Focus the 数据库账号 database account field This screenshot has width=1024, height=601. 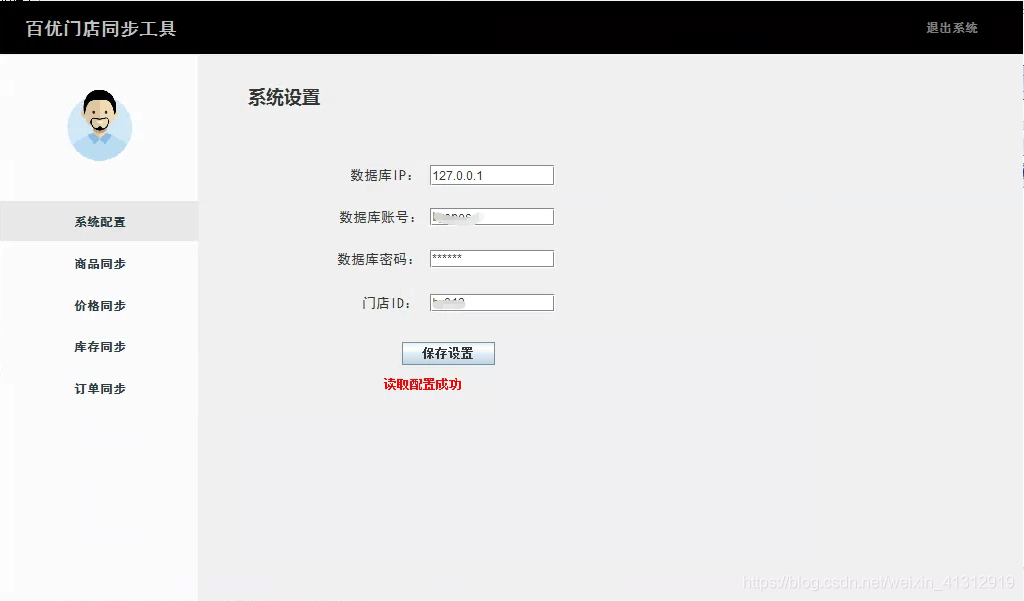[491, 216]
